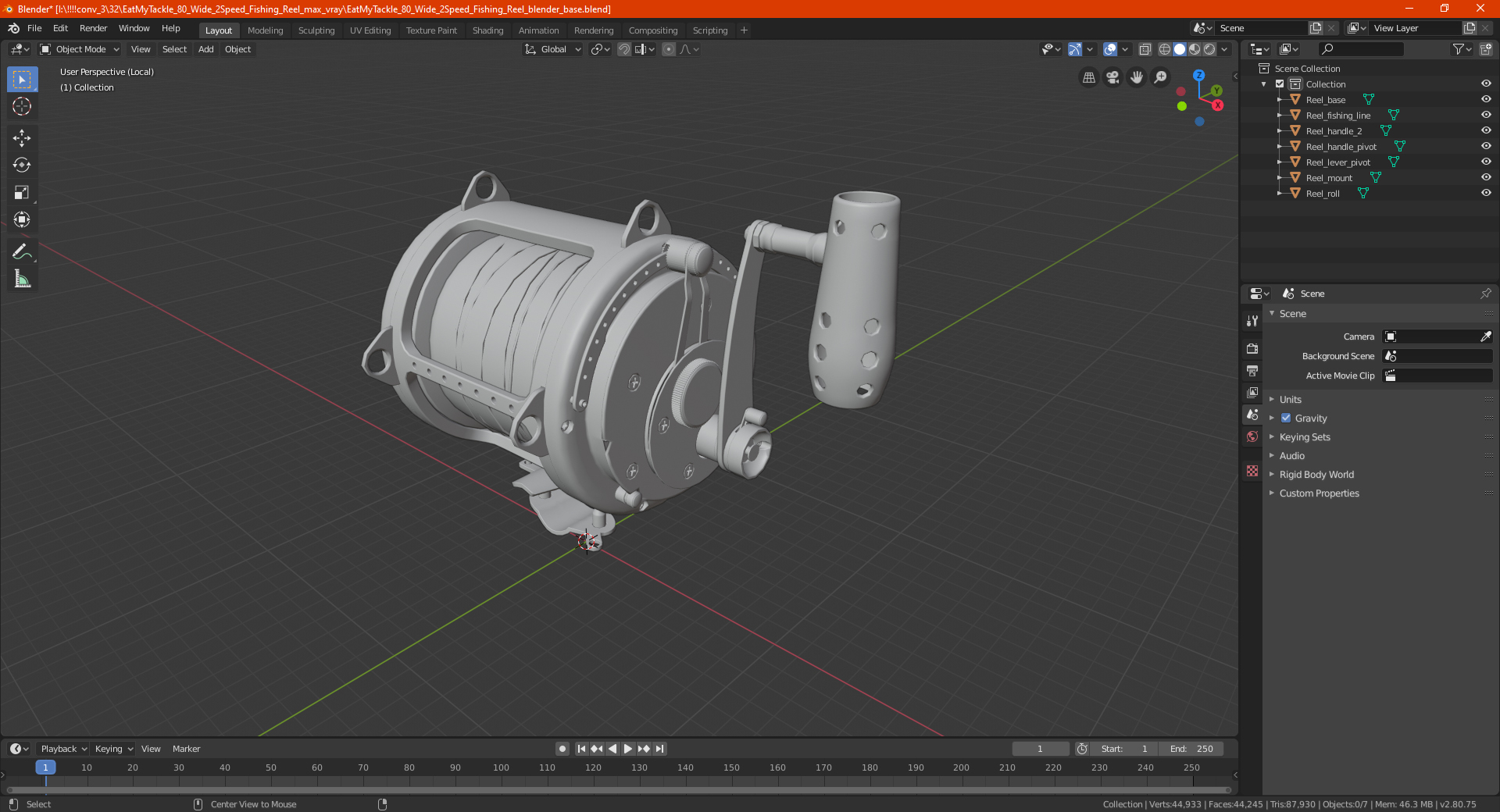Hide Reel_base in viewport
Image resolution: width=1500 pixels, height=812 pixels.
coord(1486,99)
